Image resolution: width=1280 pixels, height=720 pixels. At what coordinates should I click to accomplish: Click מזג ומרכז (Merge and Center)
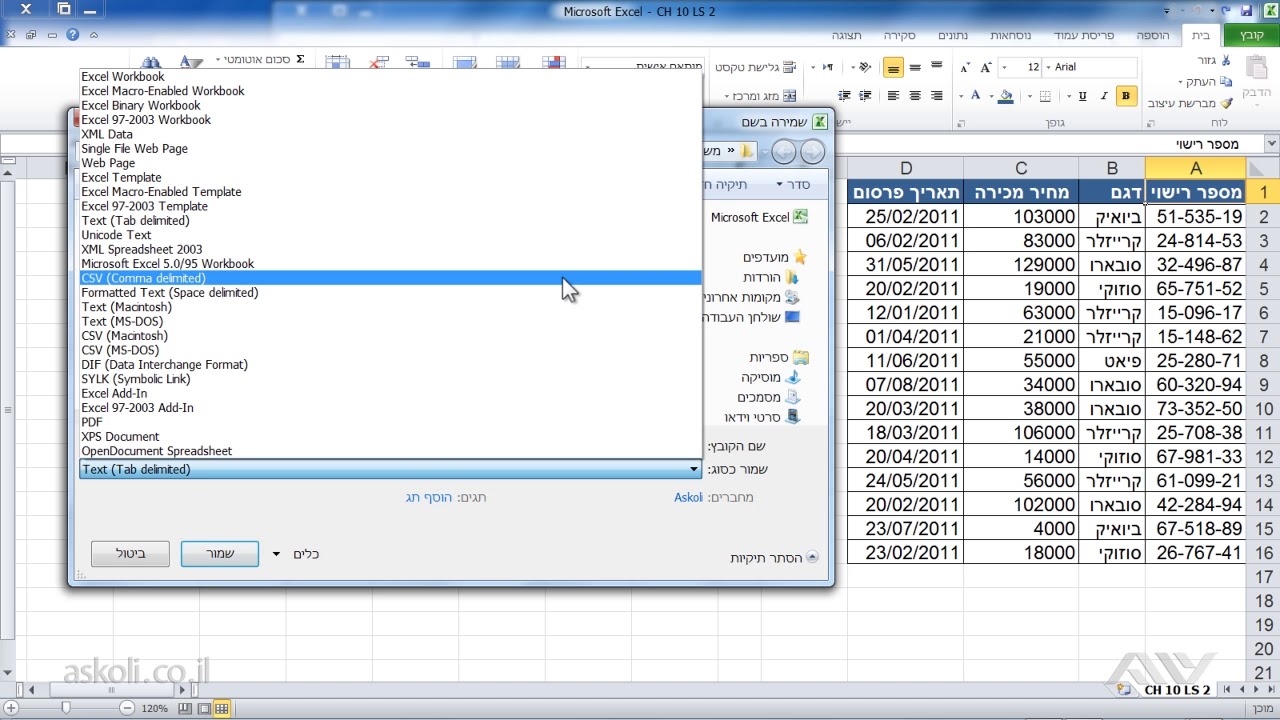click(x=758, y=96)
